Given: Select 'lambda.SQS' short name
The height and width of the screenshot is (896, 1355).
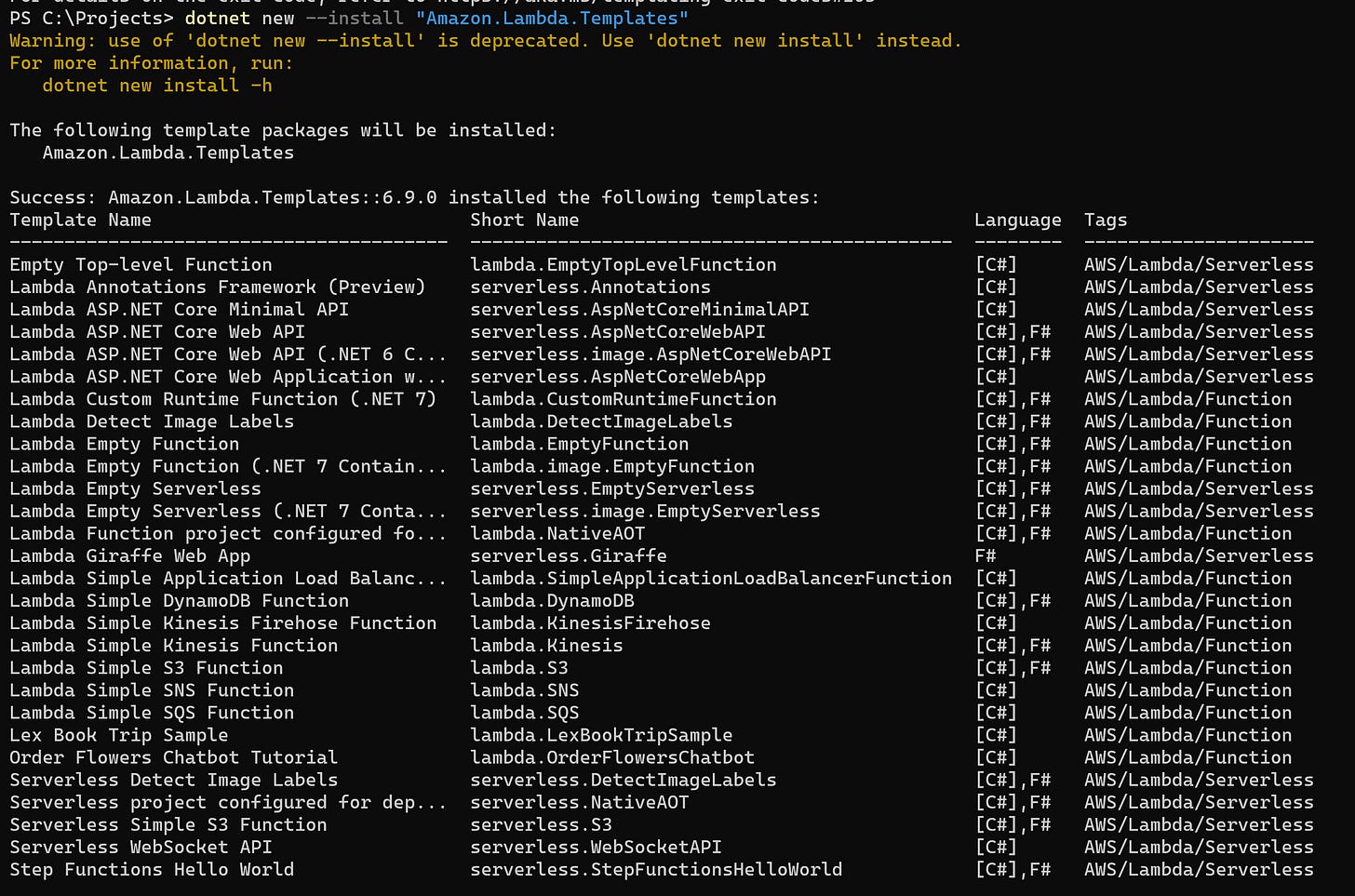Looking at the screenshot, I should [525, 713].
